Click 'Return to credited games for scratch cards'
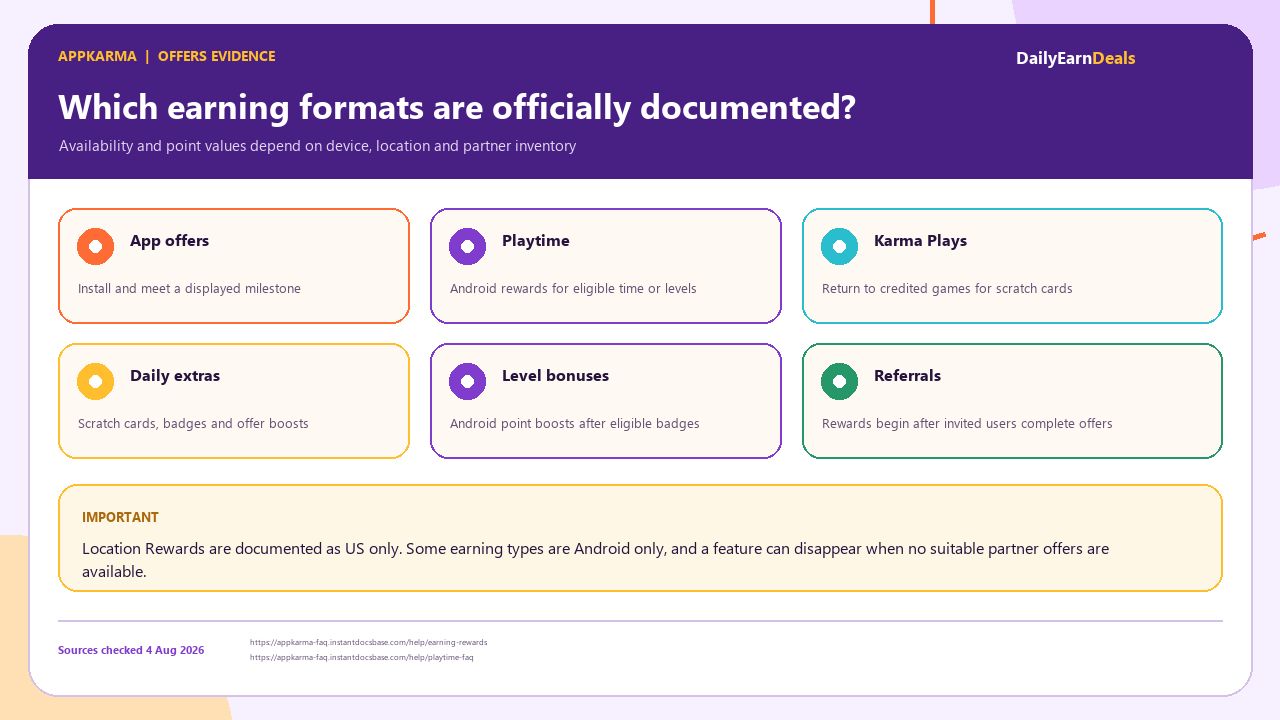 pyautogui.click(x=947, y=289)
